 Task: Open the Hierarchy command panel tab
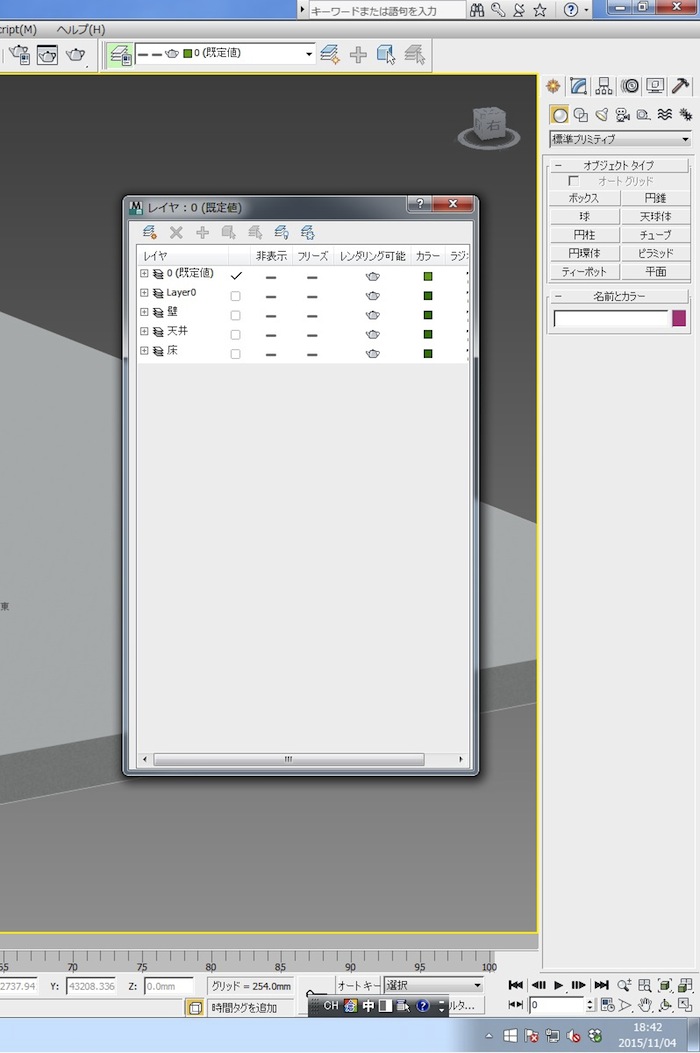click(x=604, y=86)
